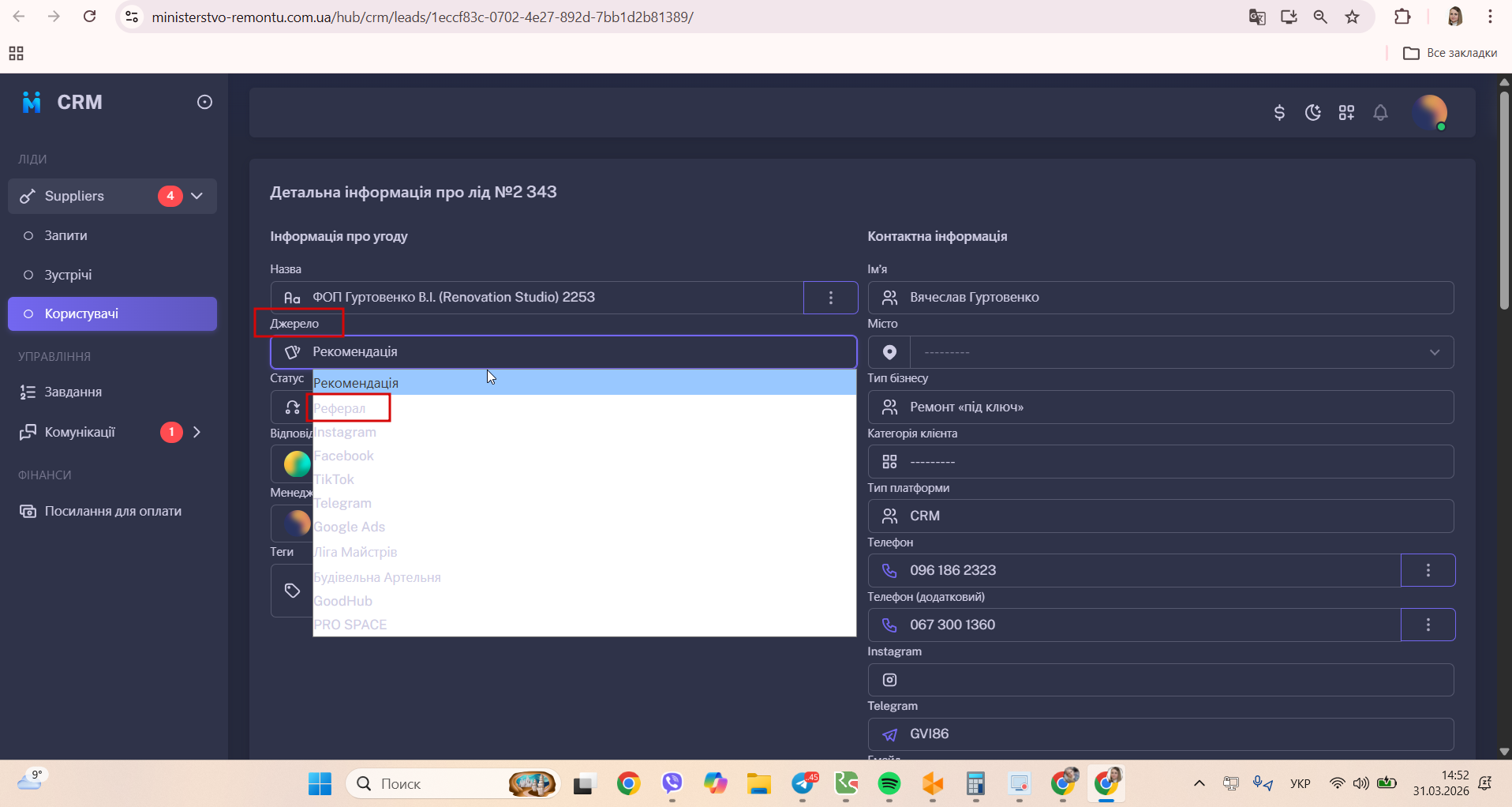The height and width of the screenshot is (807, 1512).
Task: Open the Chrome three-dot menu
Action: (x=1490, y=17)
